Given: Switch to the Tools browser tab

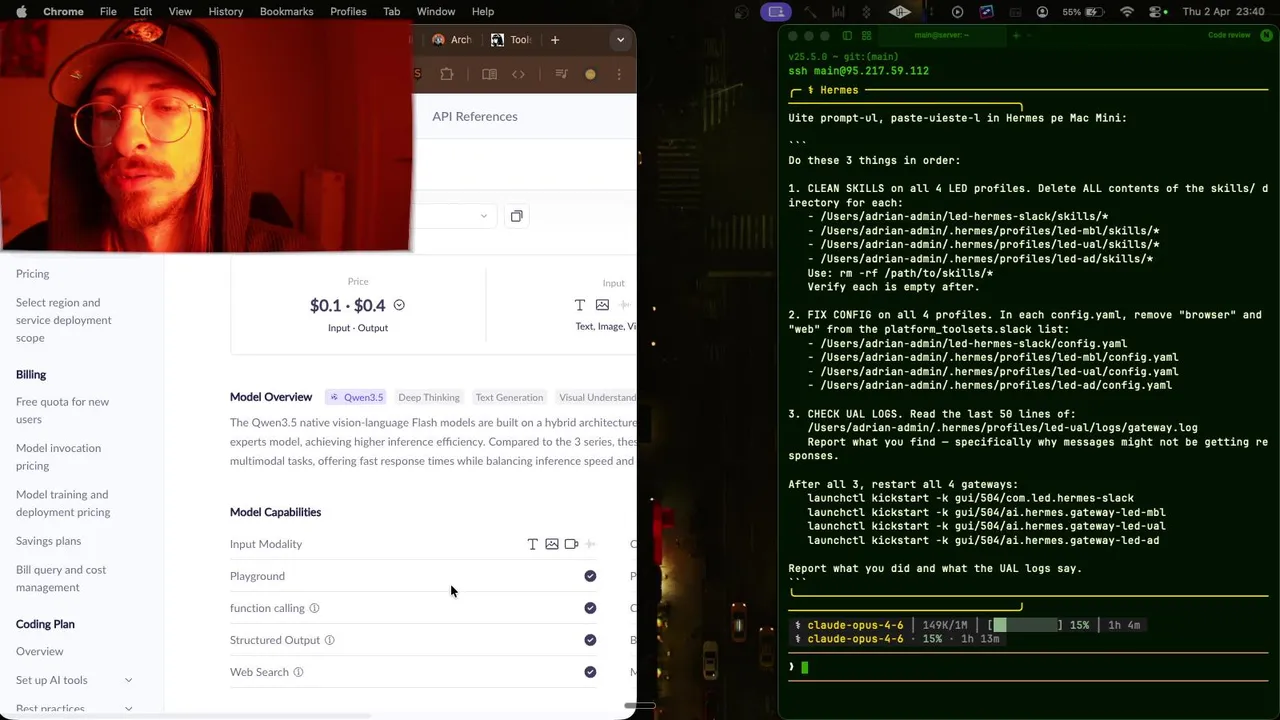Looking at the screenshot, I should tap(512, 40).
